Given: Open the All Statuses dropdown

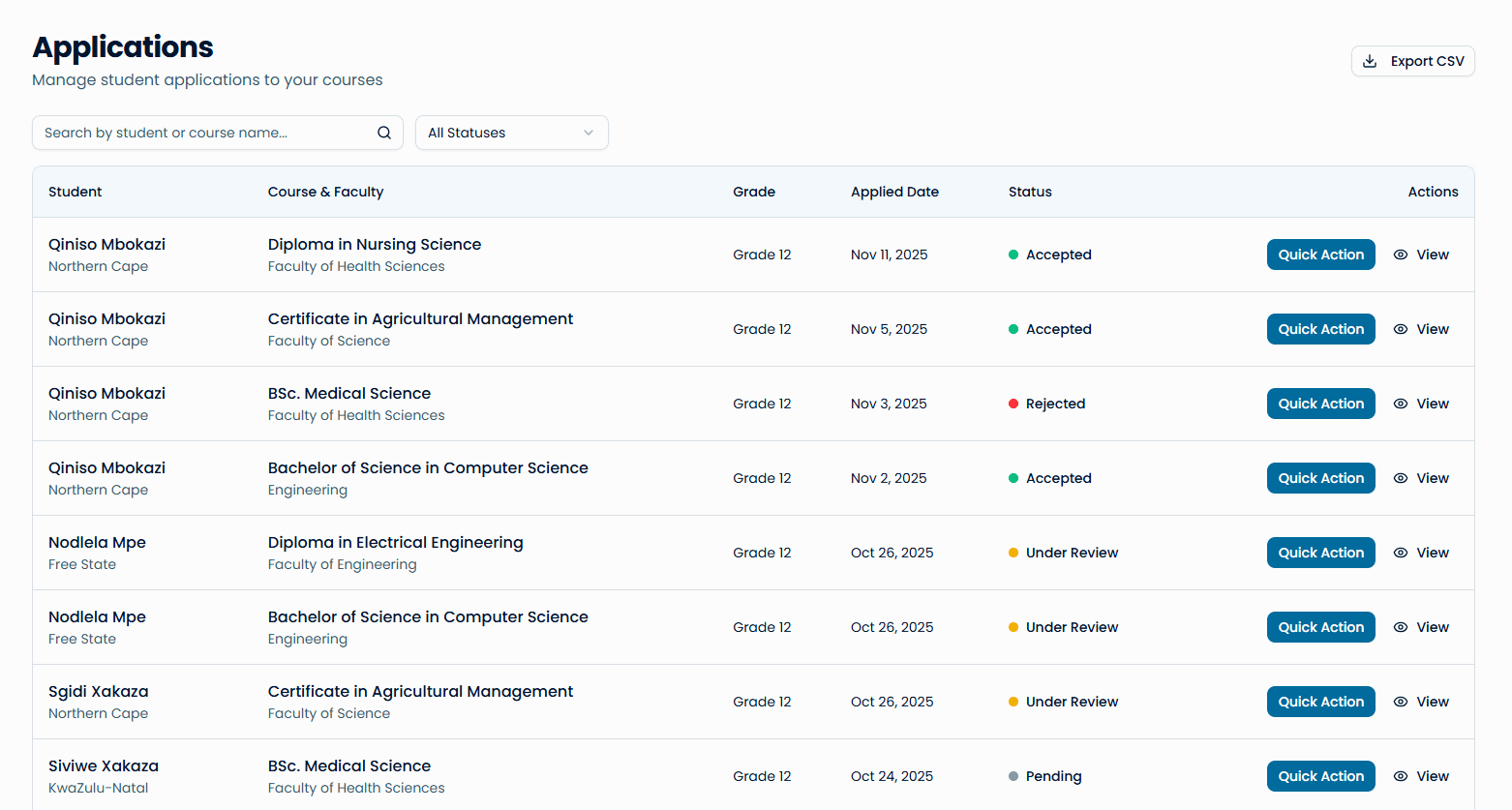Looking at the screenshot, I should 511,133.
